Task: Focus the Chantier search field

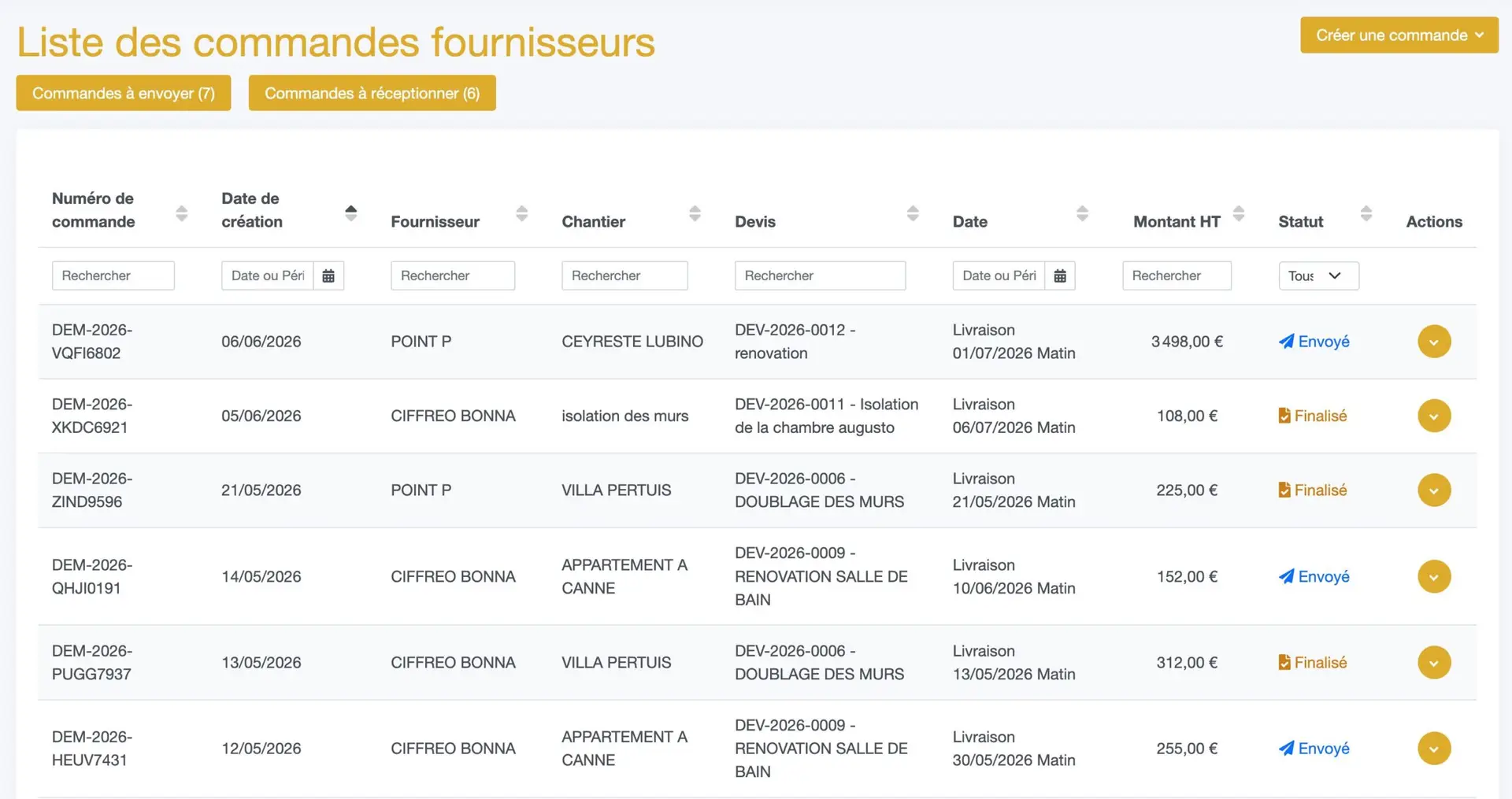Action: (624, 276)
